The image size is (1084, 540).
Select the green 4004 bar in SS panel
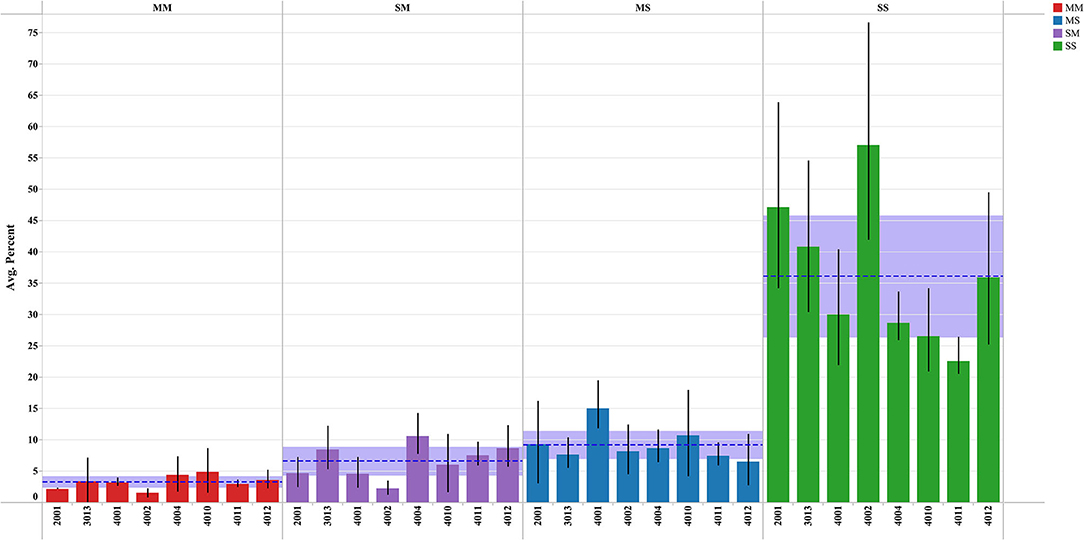(x=898, y=412)
